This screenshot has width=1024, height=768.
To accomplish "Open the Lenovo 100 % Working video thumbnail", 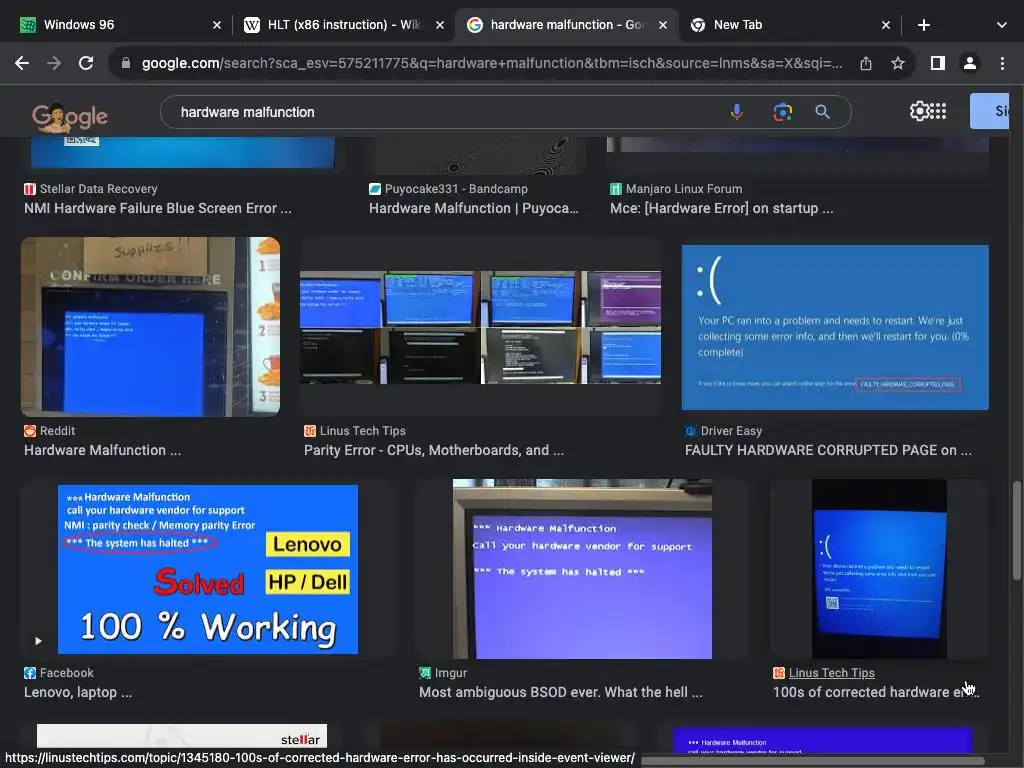I will 208,569.
